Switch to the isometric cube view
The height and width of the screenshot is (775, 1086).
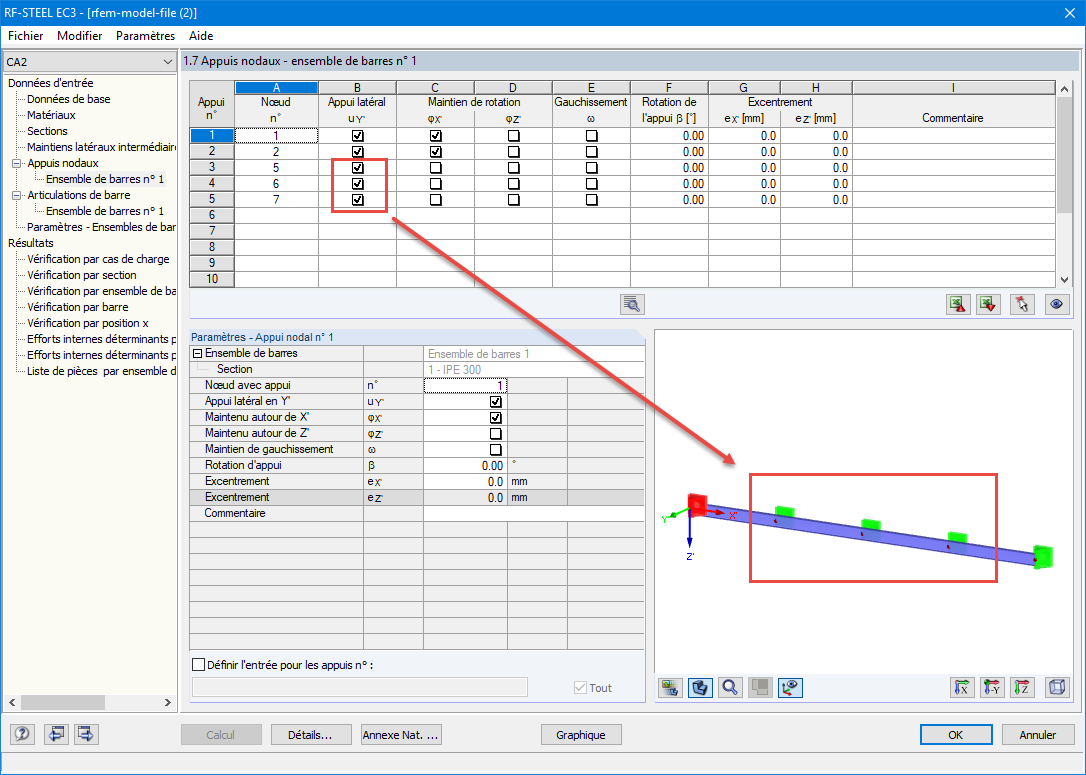tap(1057, 687)
